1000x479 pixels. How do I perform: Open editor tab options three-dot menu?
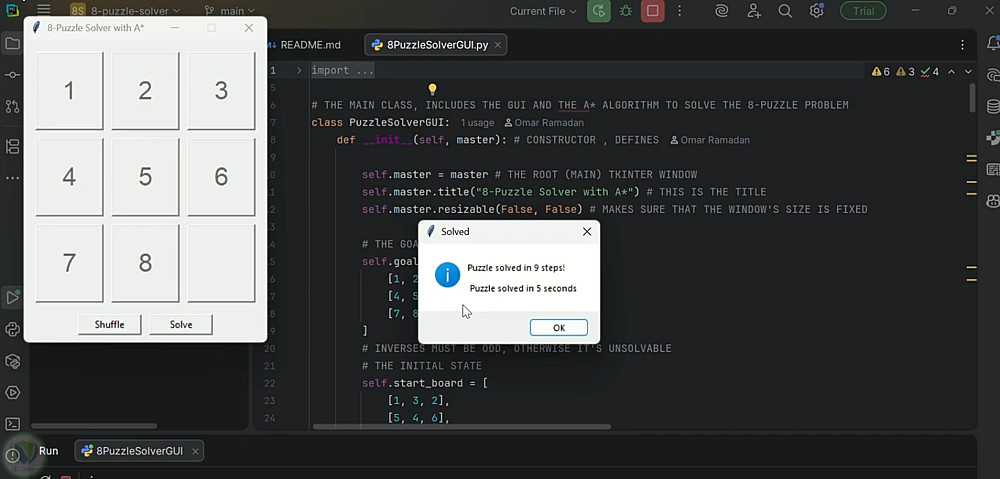pos(962,45)
